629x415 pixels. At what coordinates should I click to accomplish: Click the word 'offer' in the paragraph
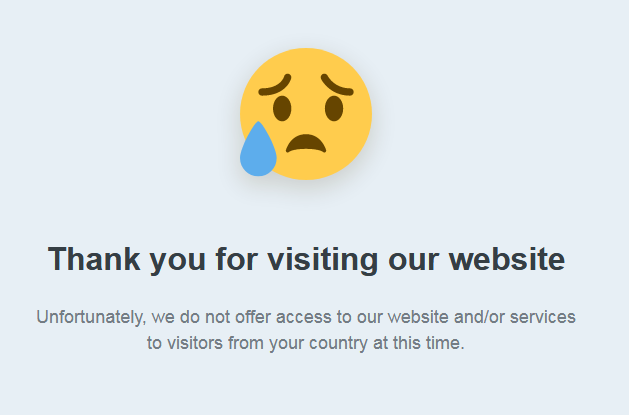[x=253, y=317]
